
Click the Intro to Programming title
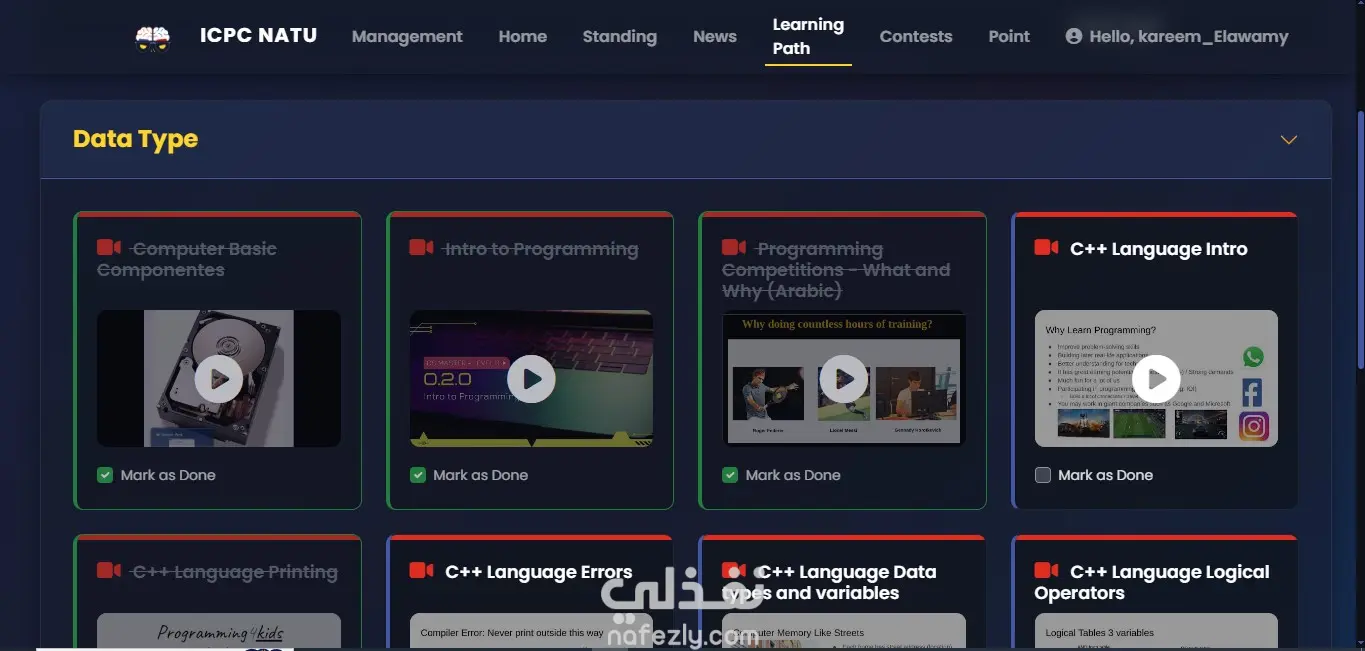click(x=541, y=249)
